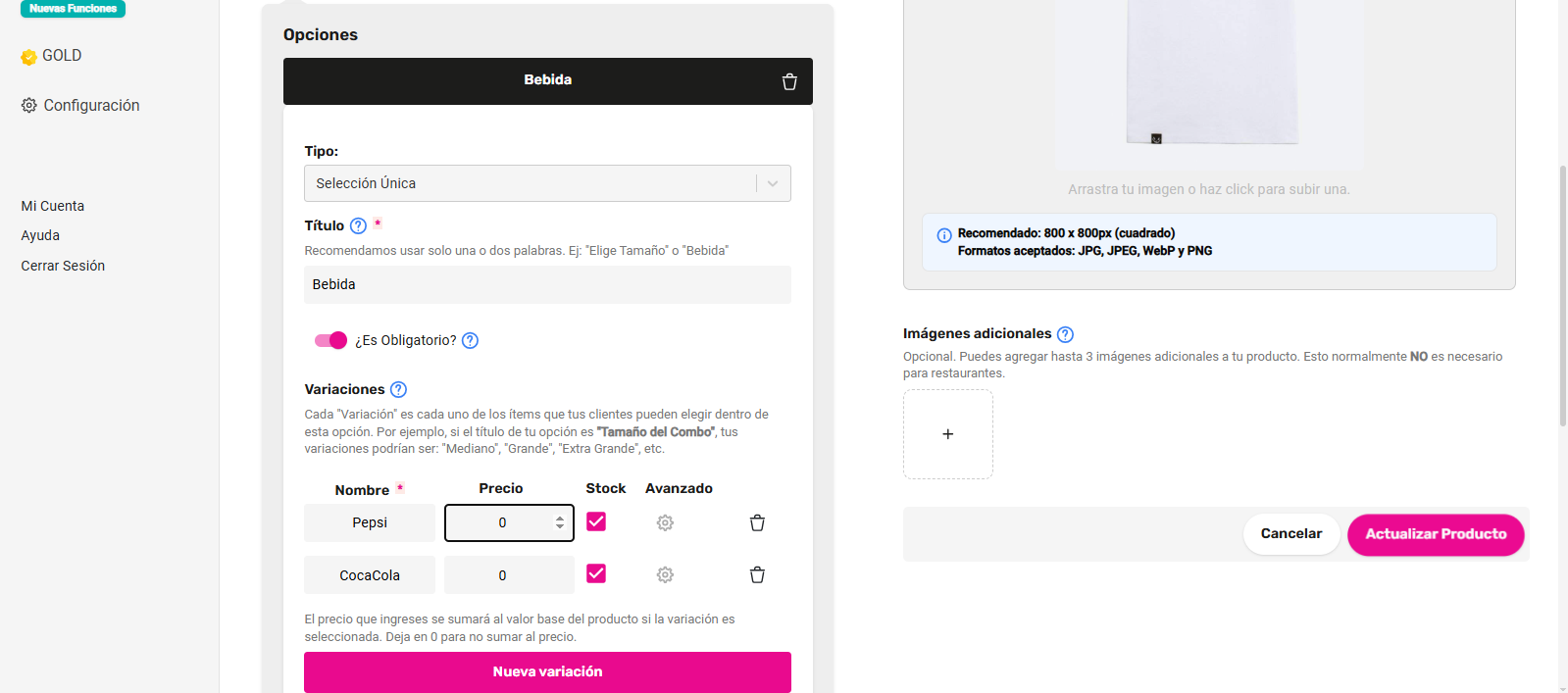Click the Nueva variación button
Viewport: 1568px width, 693px height.
(547, 671)
